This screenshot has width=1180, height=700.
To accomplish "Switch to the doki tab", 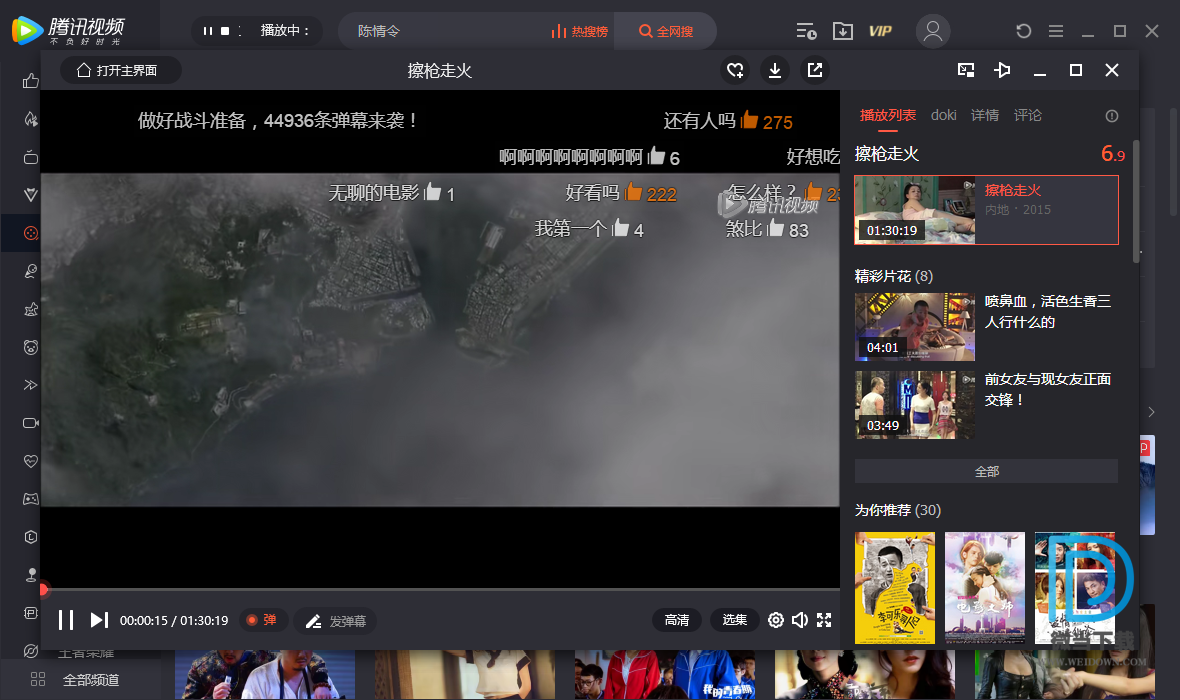I will (944, 115).
